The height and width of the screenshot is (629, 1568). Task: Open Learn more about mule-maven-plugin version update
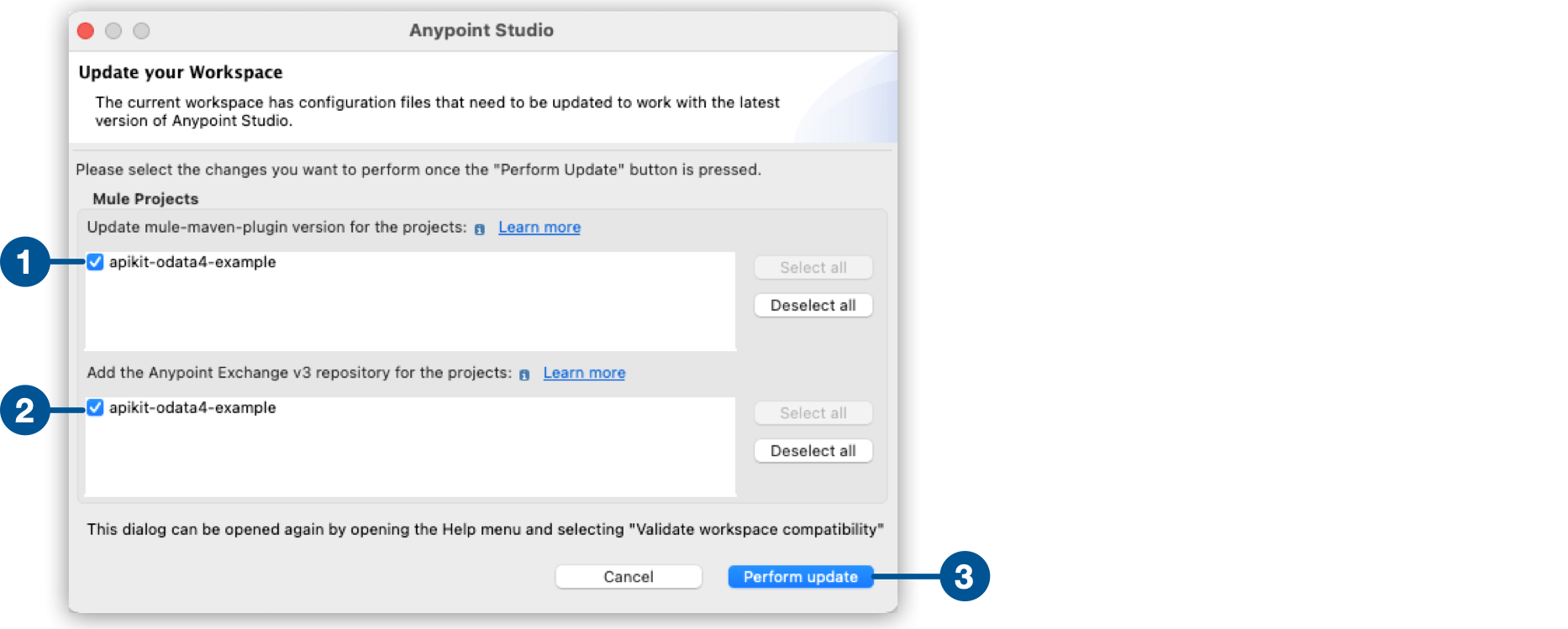click(539, 227)
